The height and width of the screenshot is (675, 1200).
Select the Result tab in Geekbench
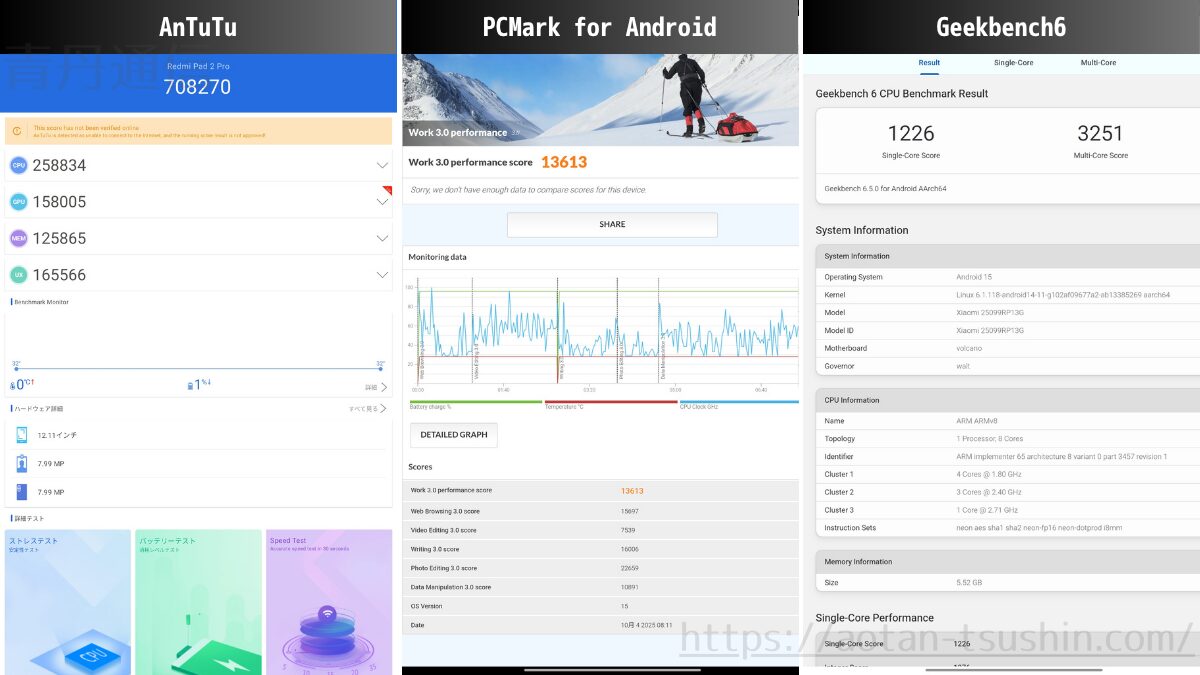929,63
